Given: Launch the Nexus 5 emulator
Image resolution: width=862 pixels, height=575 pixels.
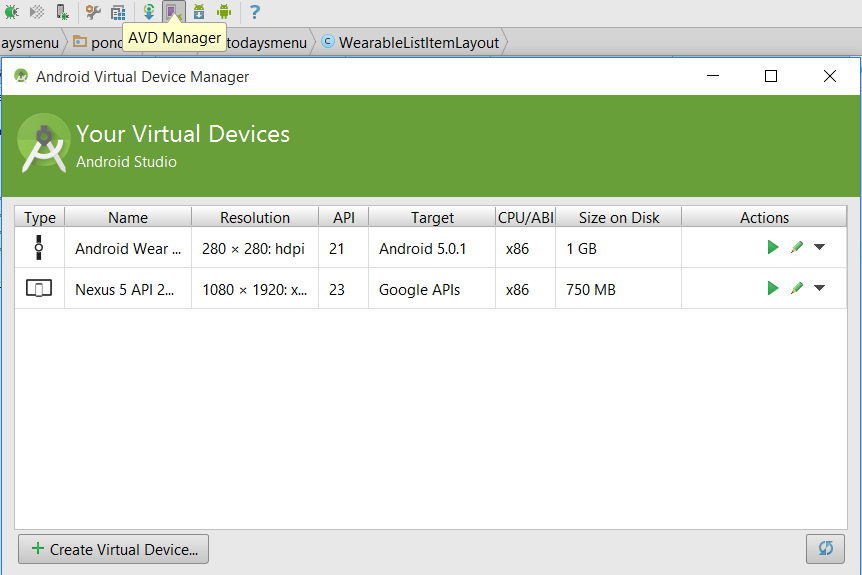Looking at the screenshot, I should [x=772, y=288].
